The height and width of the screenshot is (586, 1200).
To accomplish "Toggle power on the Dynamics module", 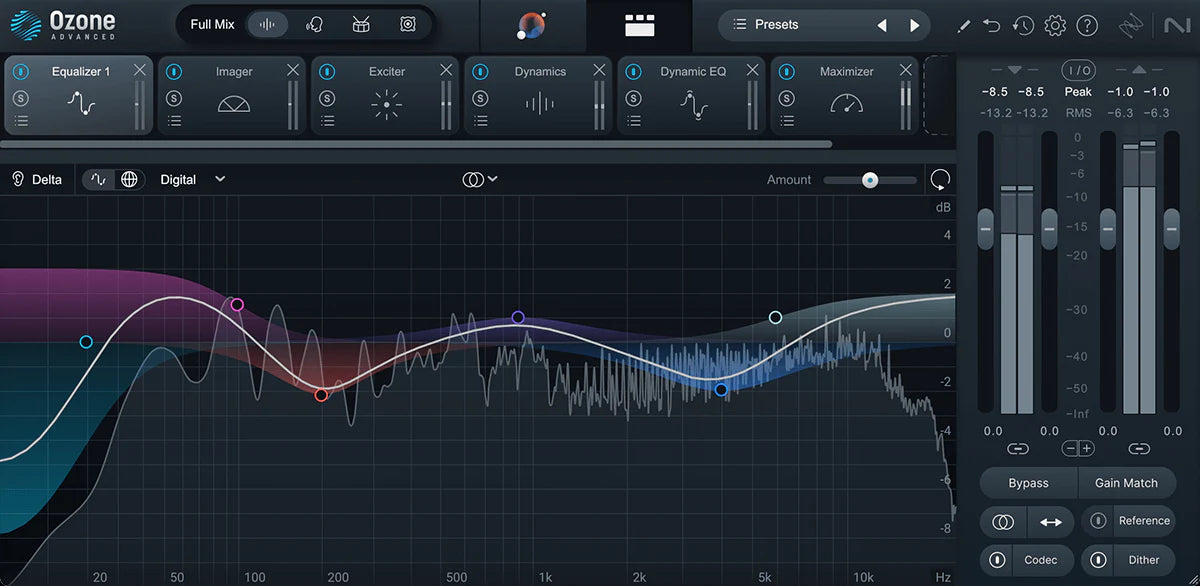I will pos(479,71).
